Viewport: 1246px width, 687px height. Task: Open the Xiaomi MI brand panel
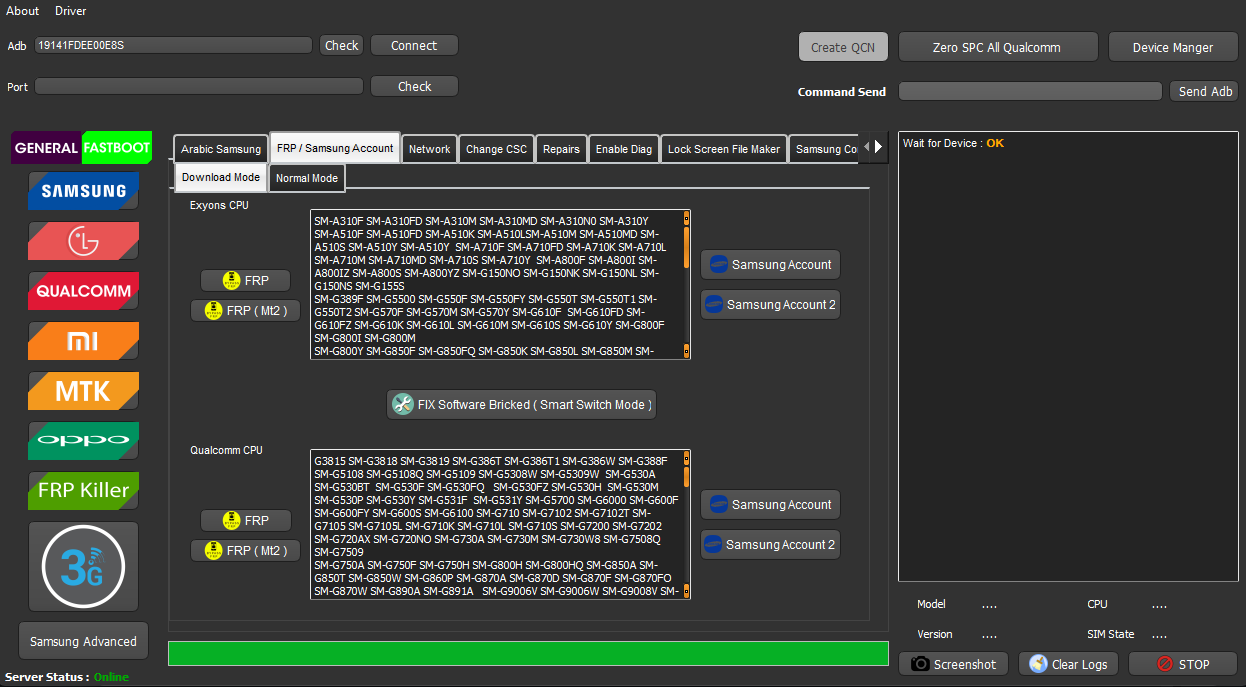[84, 341]
